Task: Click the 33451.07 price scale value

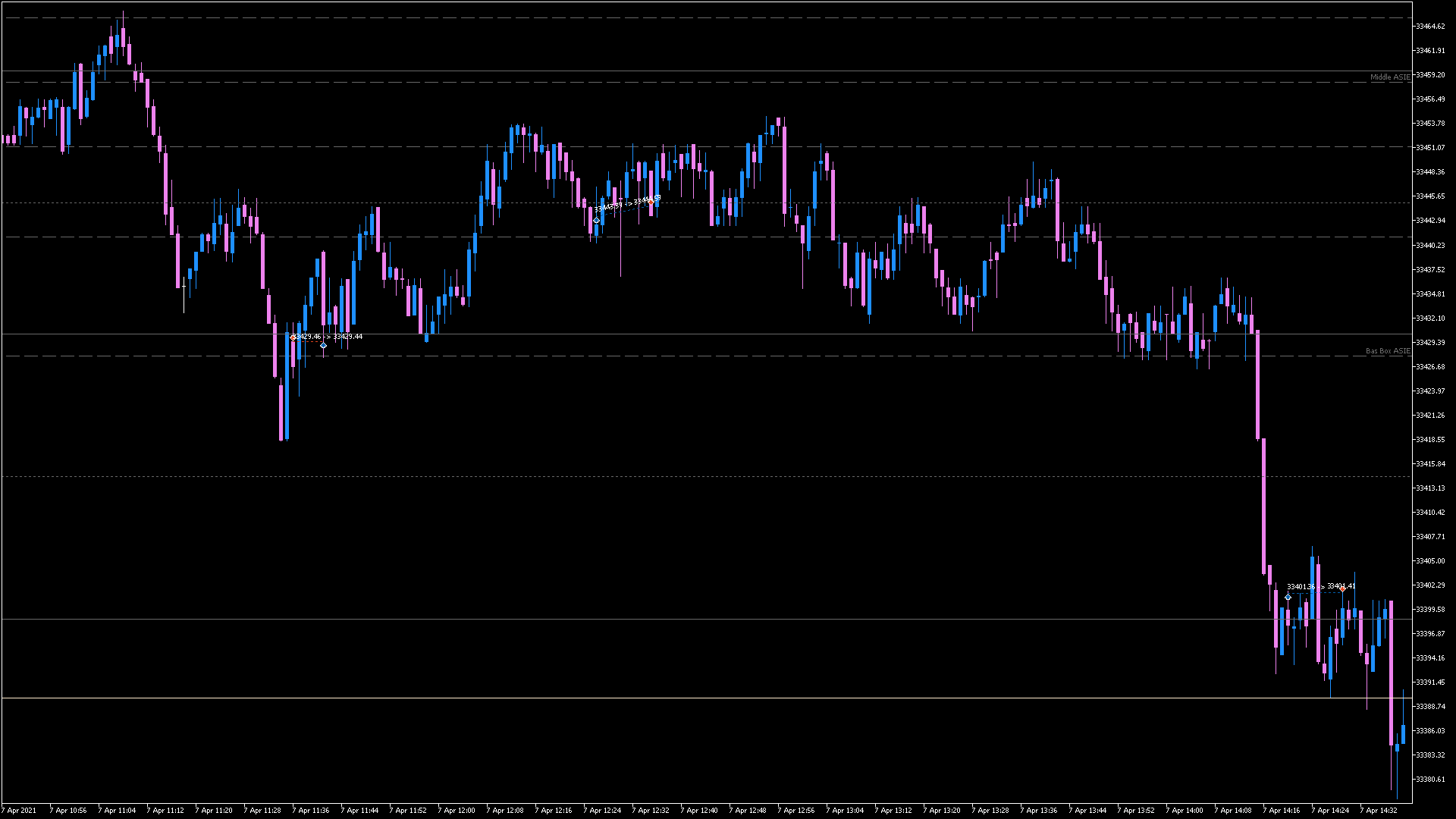Action: pyautogui.click(x=1429, y=148)
